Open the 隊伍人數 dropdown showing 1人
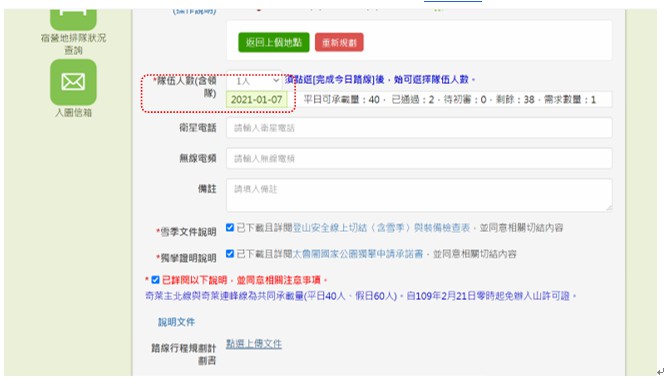This screenshot has height=378, width=664. point(255,80)
